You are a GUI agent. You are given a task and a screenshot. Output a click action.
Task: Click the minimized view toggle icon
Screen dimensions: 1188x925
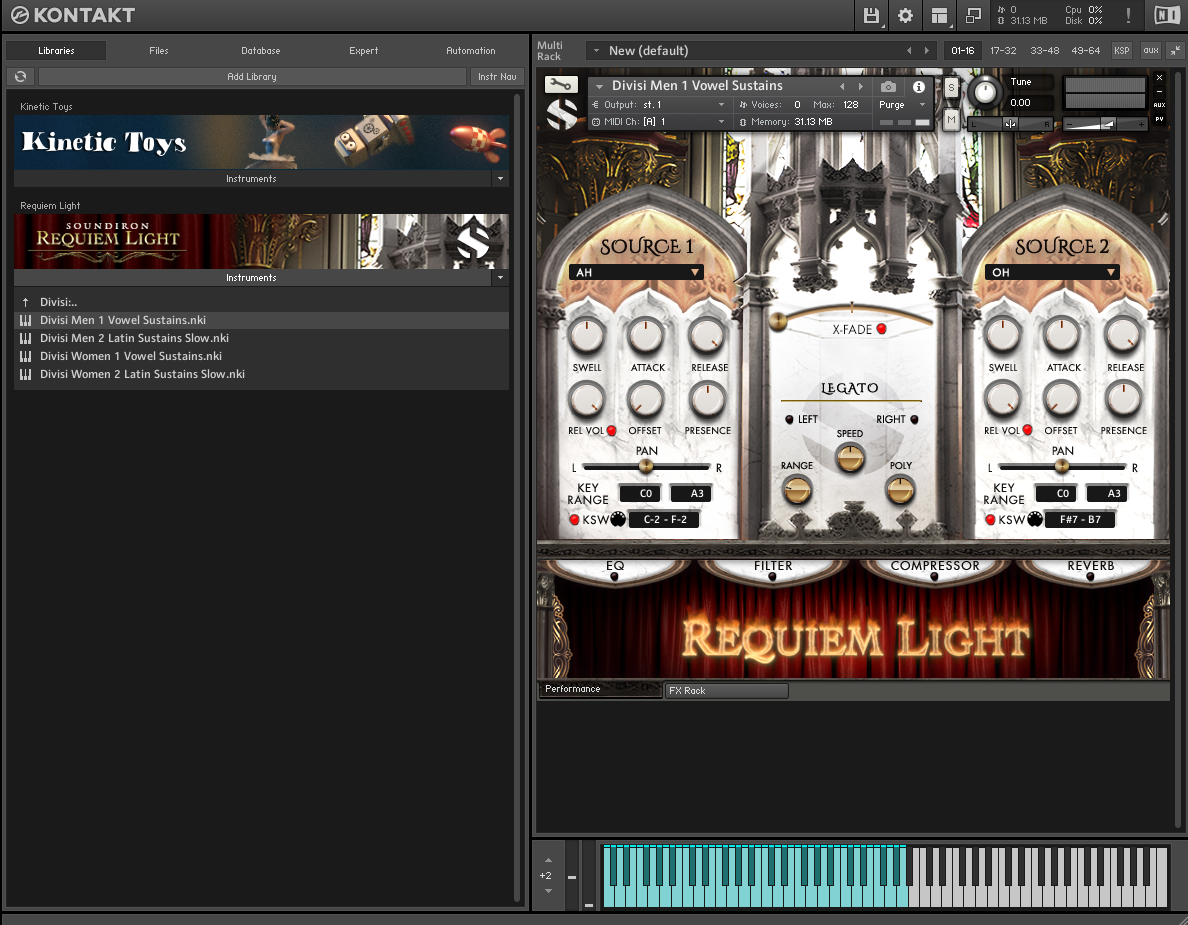(x=974, y=15)
